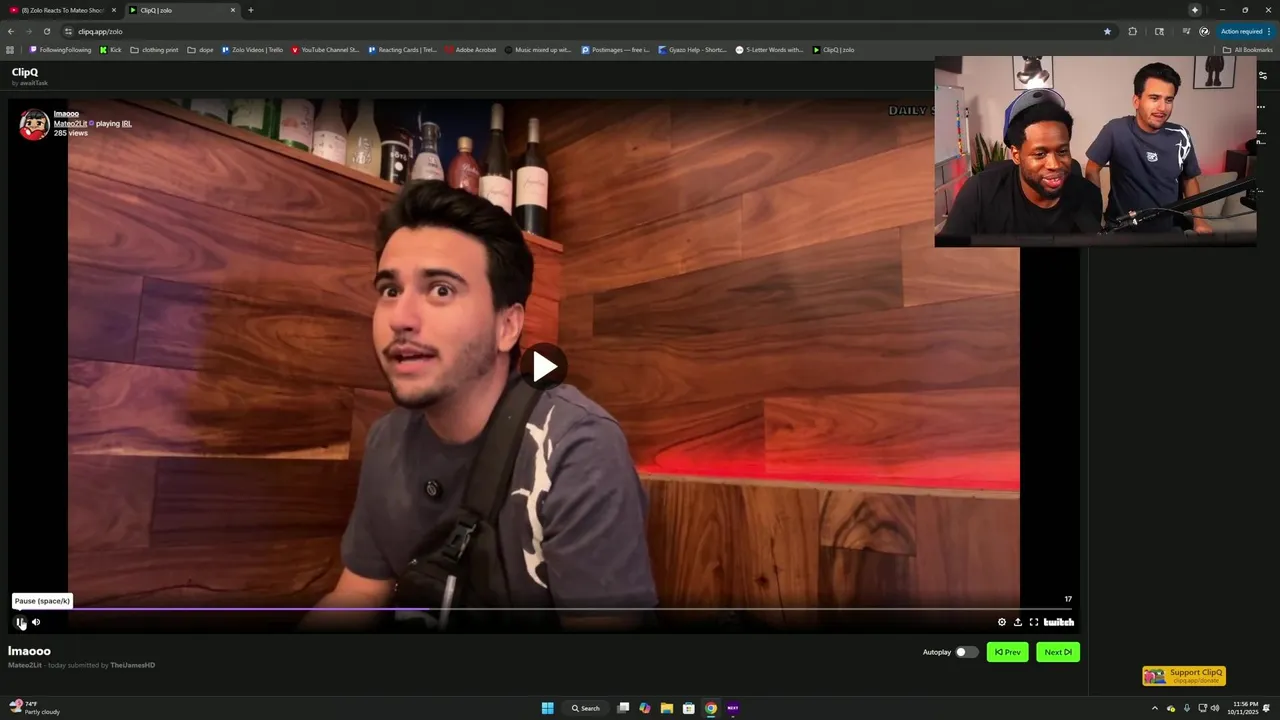This screenshot has width=1280, height=720.
Task: Open the ClipQ logo title in the header
Action: [x=25, y=72]
